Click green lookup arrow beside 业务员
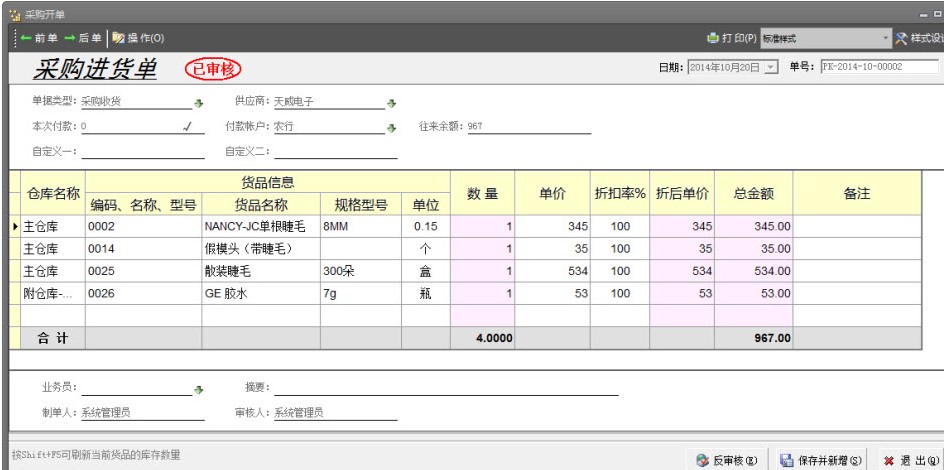This screenshot has width=944, height=470. [x=198, y=388]
